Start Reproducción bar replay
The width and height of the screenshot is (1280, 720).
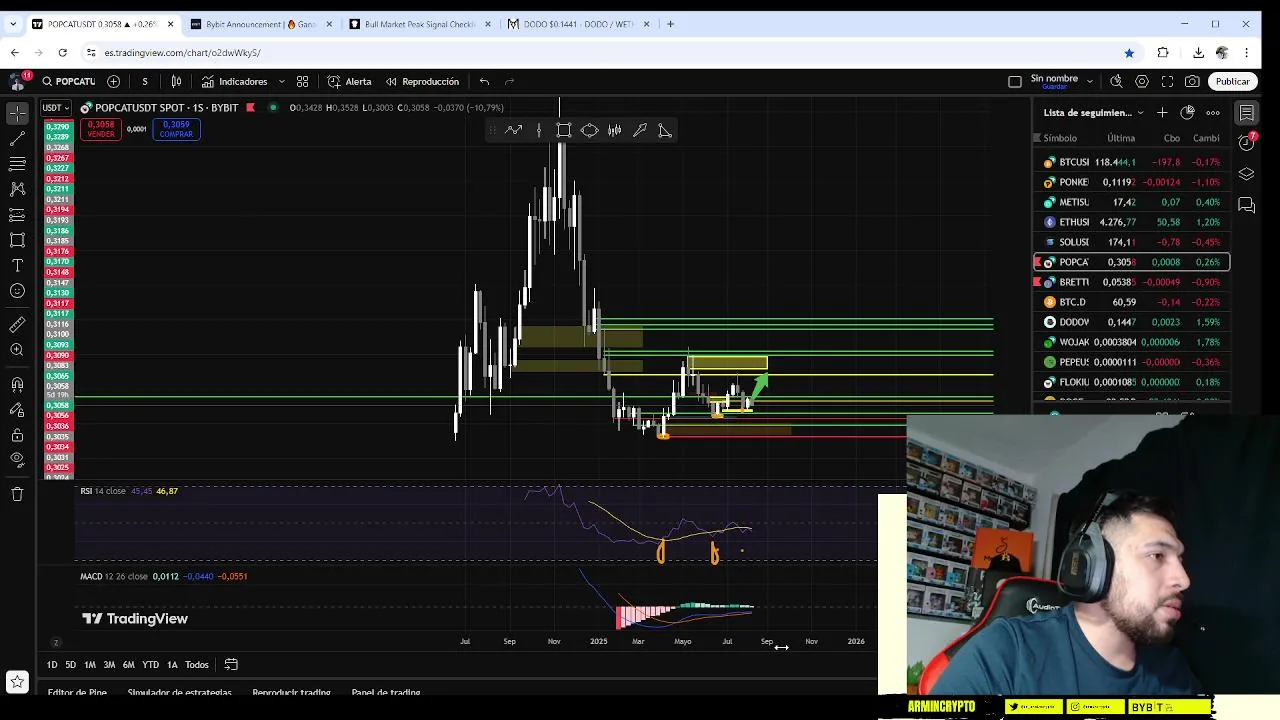click(422, 82)
